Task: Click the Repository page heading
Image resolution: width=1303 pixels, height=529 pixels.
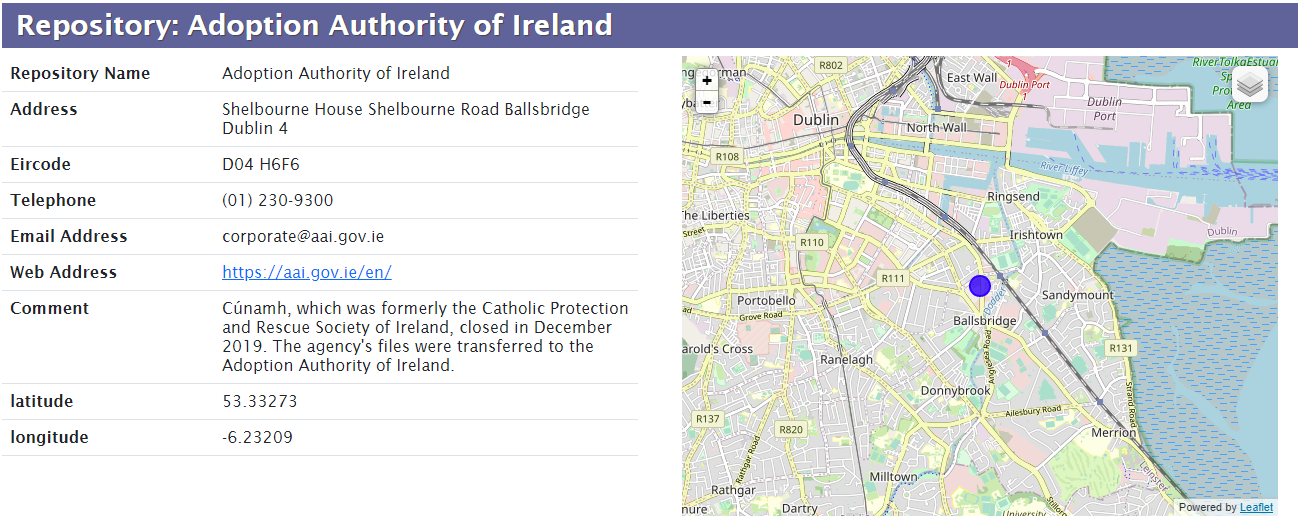Action: (314, 25)
